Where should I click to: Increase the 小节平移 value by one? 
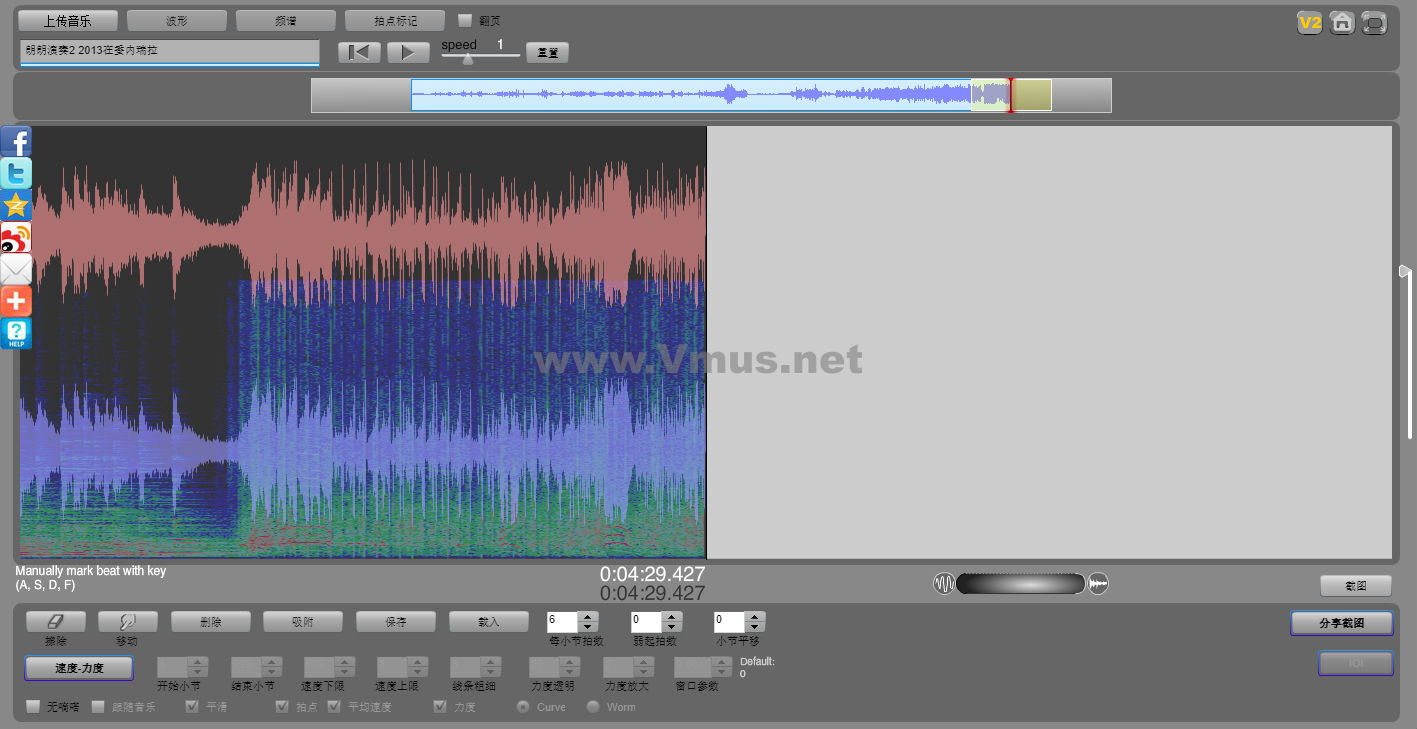pyautogui.click(x=755, y=617)
